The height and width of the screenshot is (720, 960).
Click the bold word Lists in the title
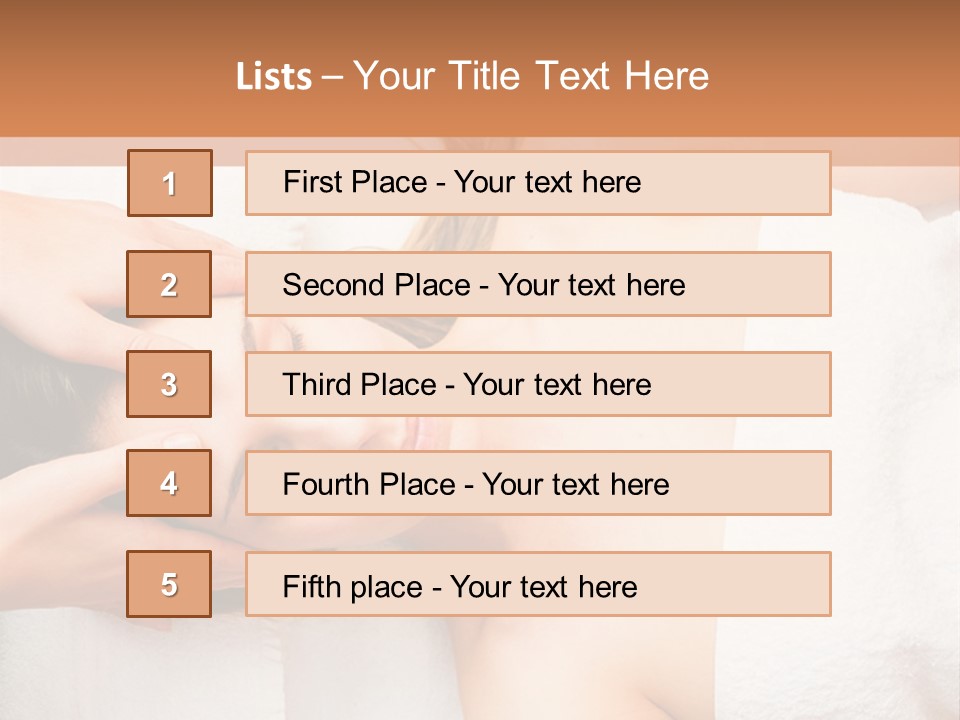[x=274, y=77]
